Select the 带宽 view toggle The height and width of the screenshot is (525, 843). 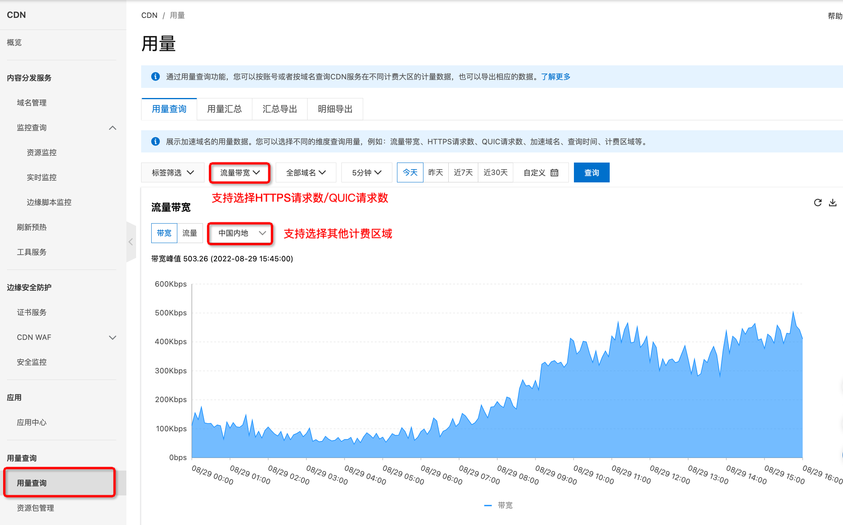click(x=164, y=233)
